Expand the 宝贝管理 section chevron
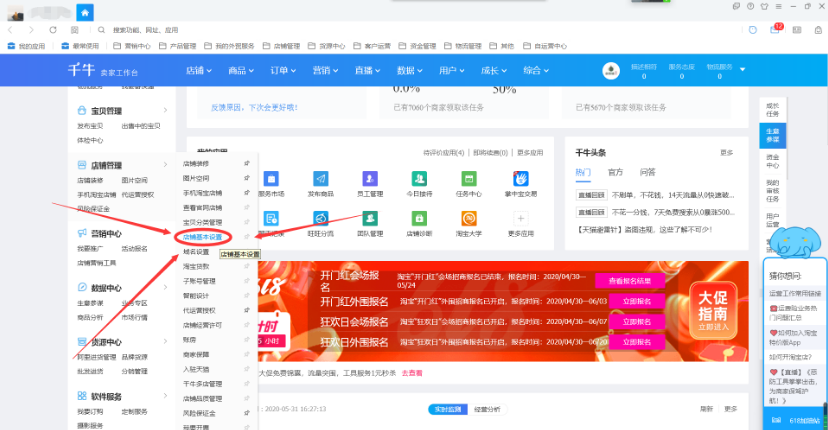828x430 pixels. click(165, 110)
